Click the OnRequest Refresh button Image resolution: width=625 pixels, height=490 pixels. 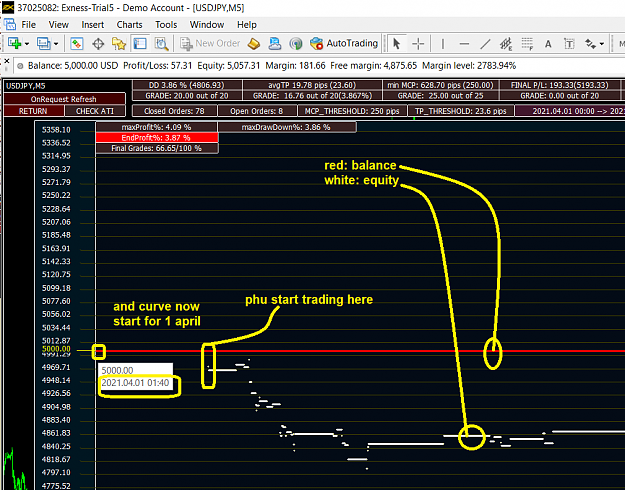pos(64,99)
